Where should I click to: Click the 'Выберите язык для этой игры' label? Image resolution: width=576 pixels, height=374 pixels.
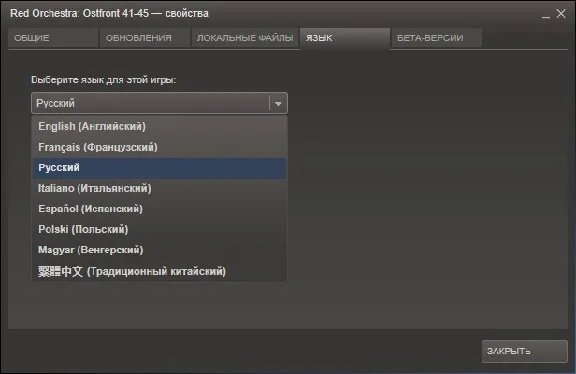(103, 80)
